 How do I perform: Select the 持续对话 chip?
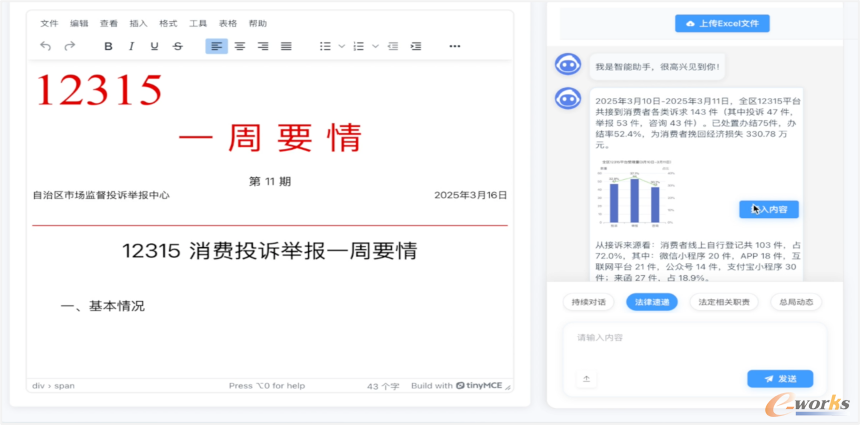click(x=589, y=302)
